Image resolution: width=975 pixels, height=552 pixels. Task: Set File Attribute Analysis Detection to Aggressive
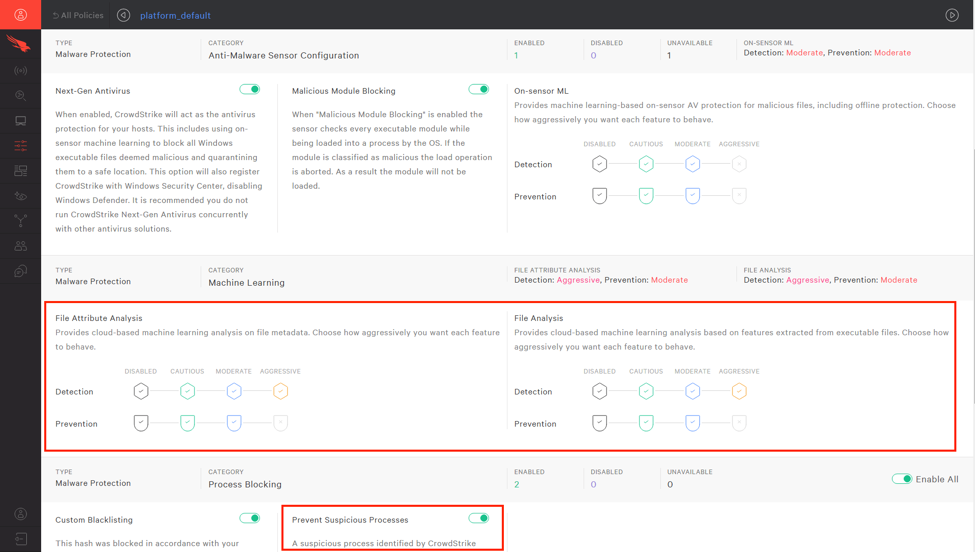[280, 392]
